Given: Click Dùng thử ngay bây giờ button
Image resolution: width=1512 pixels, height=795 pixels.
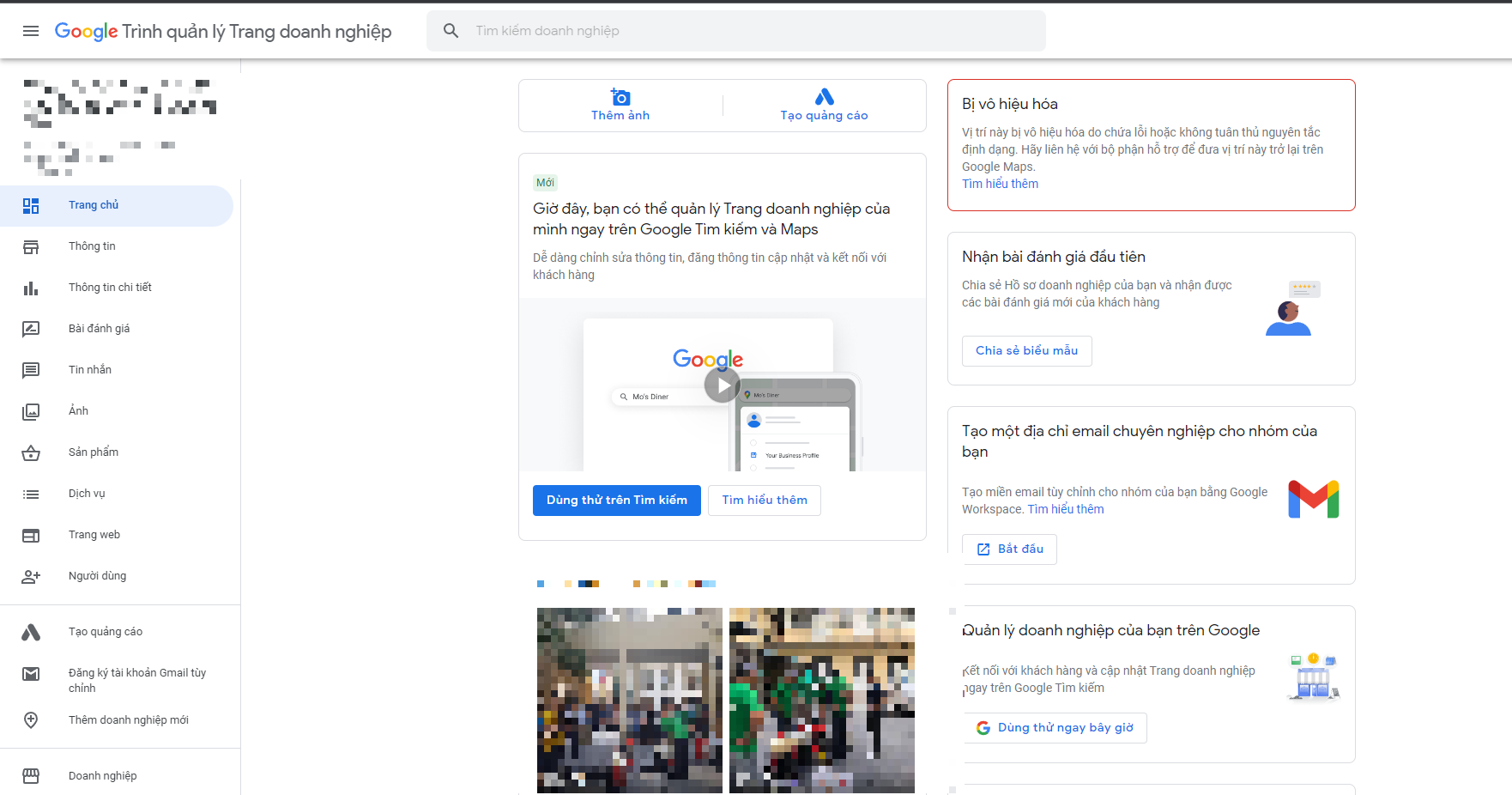Looking at the screenshot, I should tap(1055, 728).
